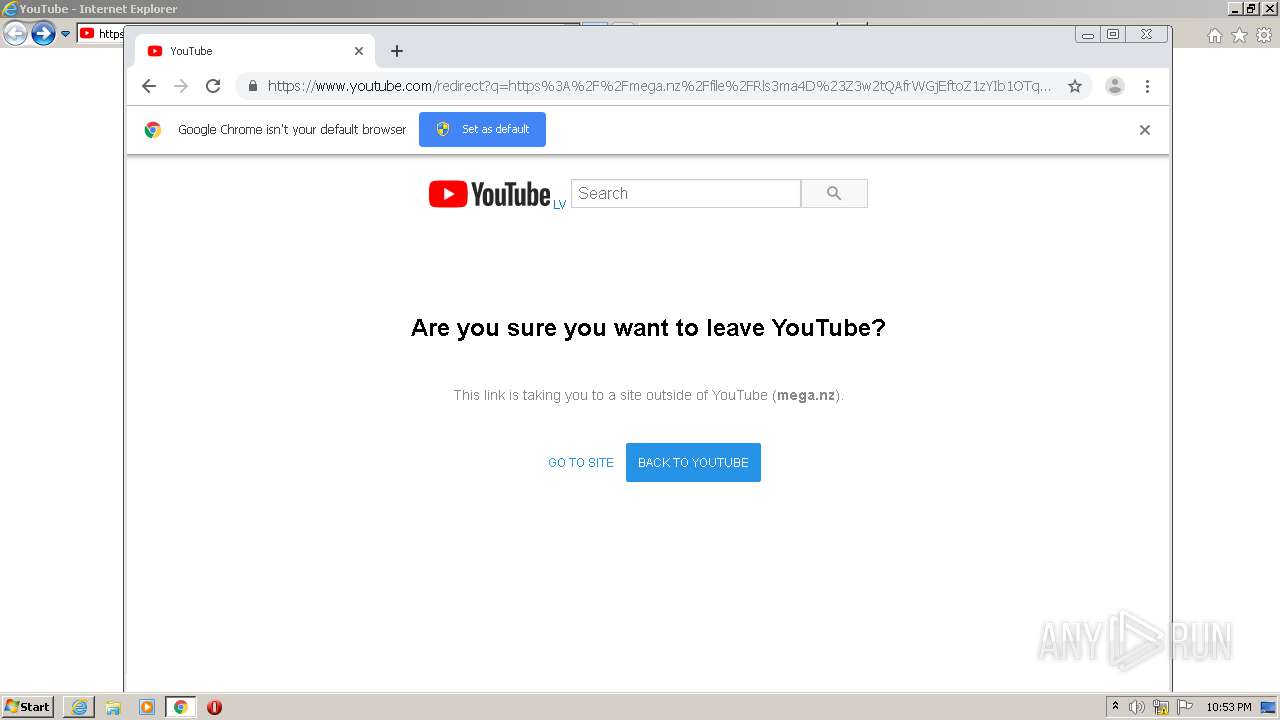Open Internet Explorer's Favorites star
Viewport: 1280px width, 720px height.
click(x=1239, y=35)
